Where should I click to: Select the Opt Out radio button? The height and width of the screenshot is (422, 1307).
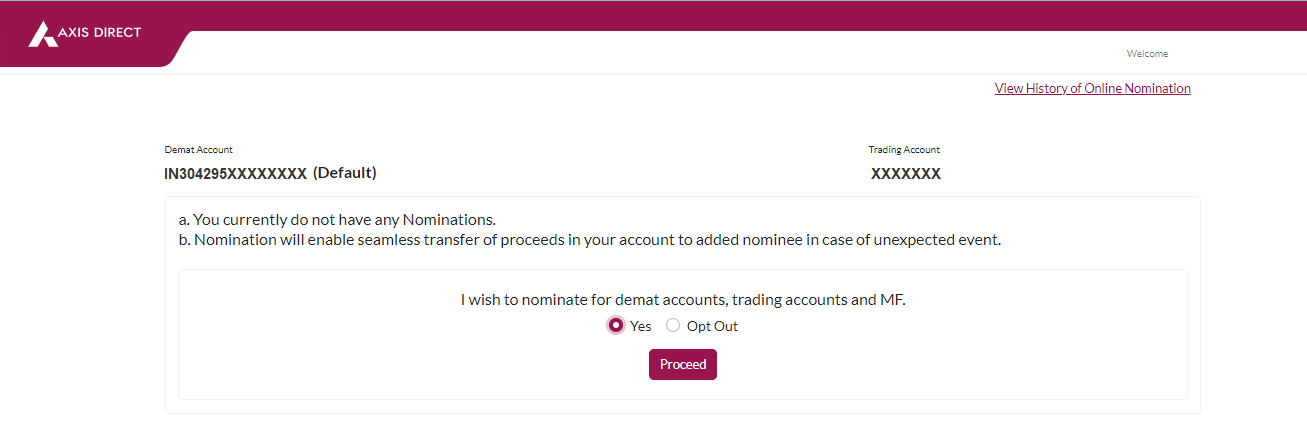click(673, 325)
